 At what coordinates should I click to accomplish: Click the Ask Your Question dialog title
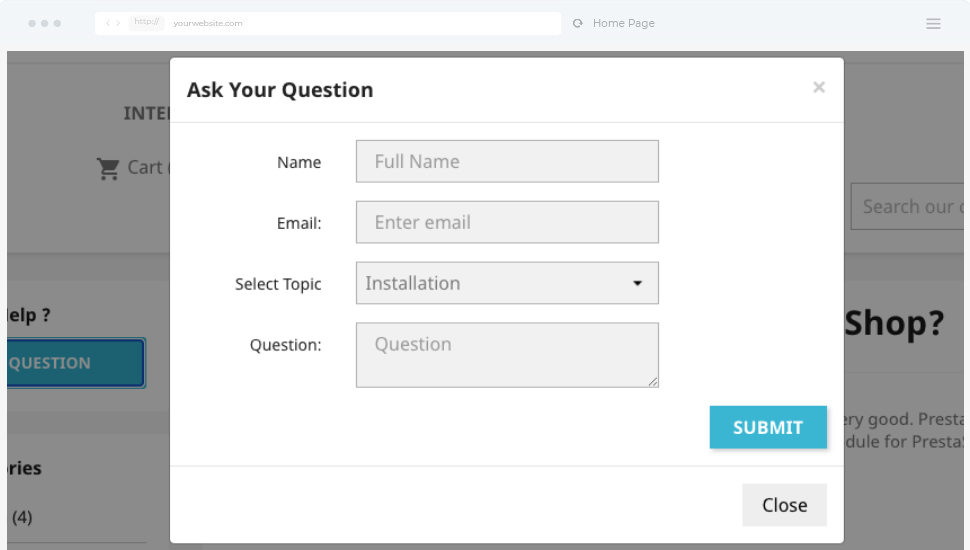tap(280, 90)
